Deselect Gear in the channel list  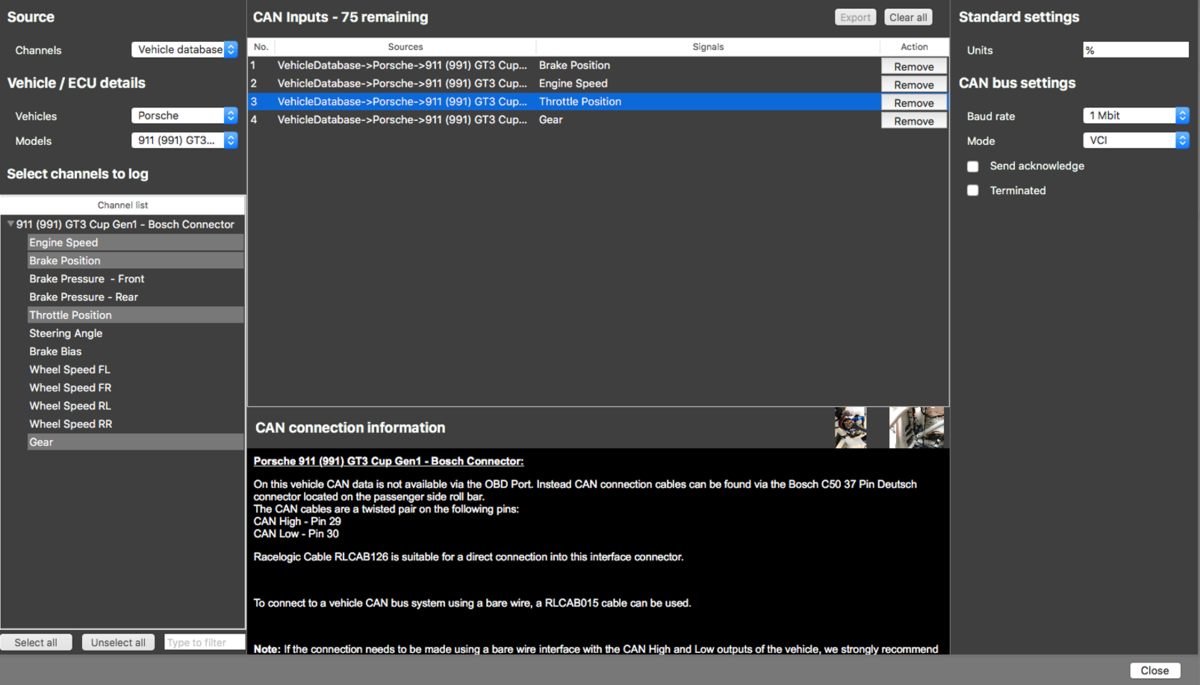coord(135,442)
